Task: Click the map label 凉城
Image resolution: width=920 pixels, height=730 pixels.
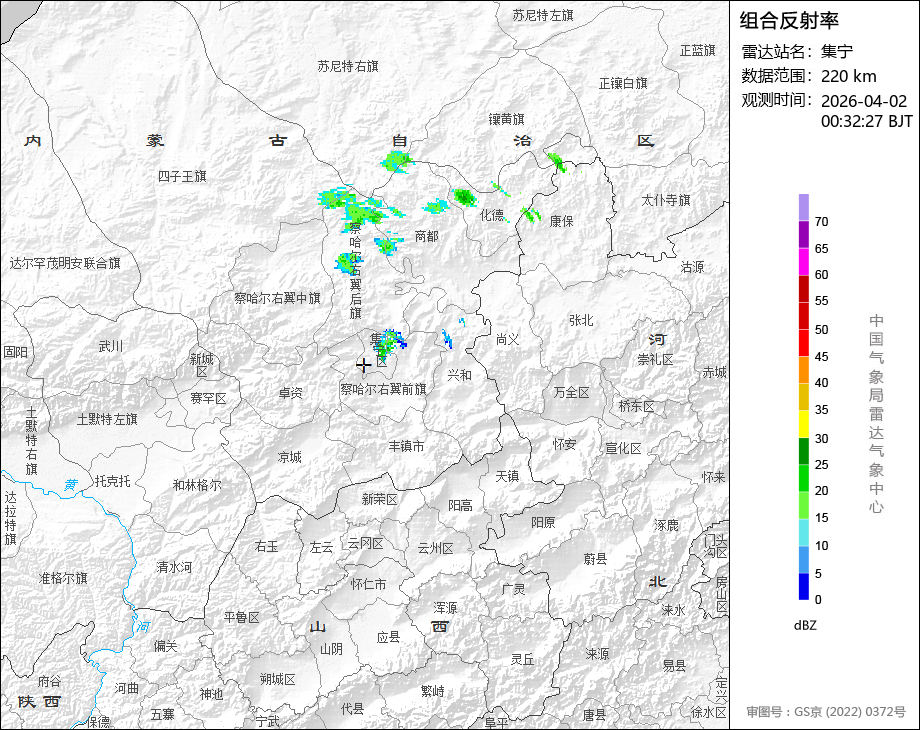Action: point(290,458)
